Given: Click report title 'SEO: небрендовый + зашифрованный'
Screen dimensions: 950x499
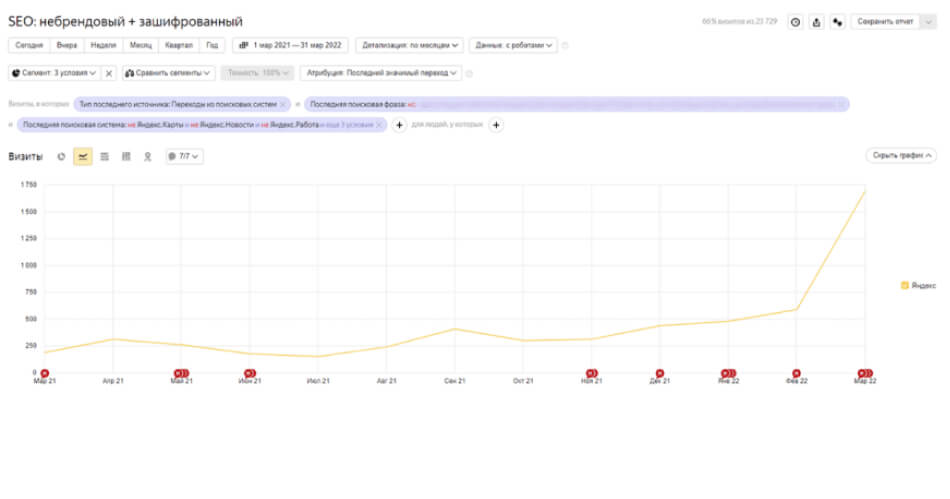Looking at the screenshot, I should tap(125, 22).
